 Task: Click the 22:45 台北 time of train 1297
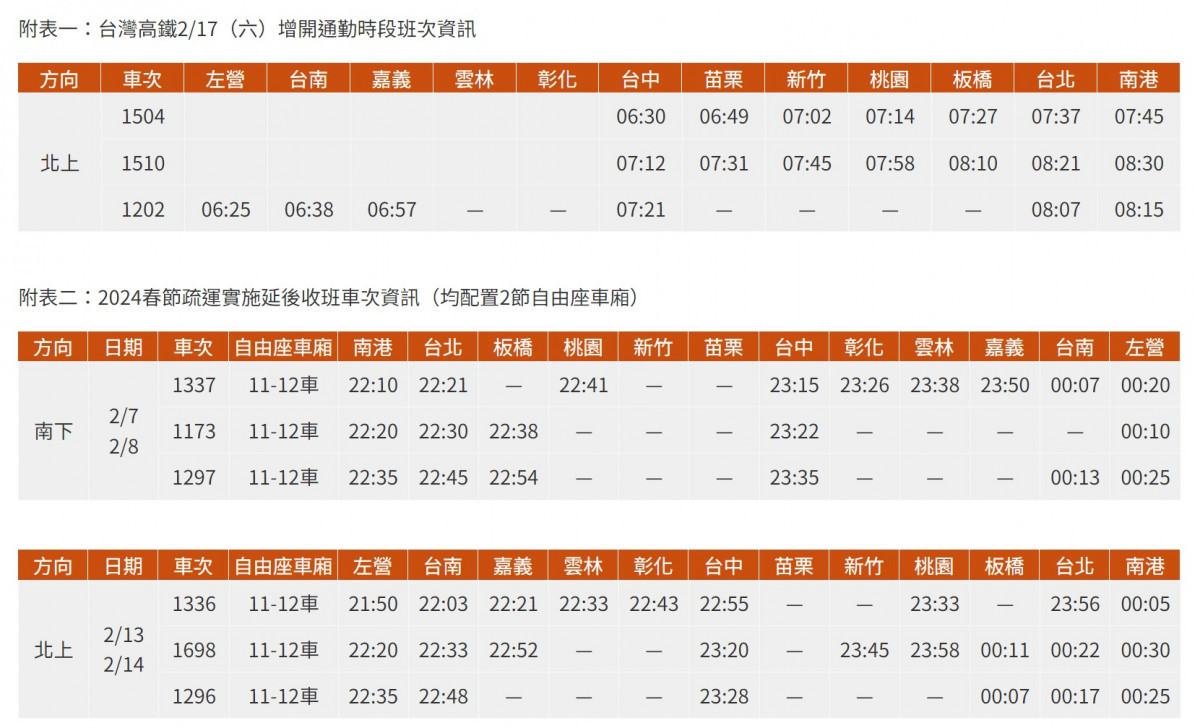[x=443, y=478]
